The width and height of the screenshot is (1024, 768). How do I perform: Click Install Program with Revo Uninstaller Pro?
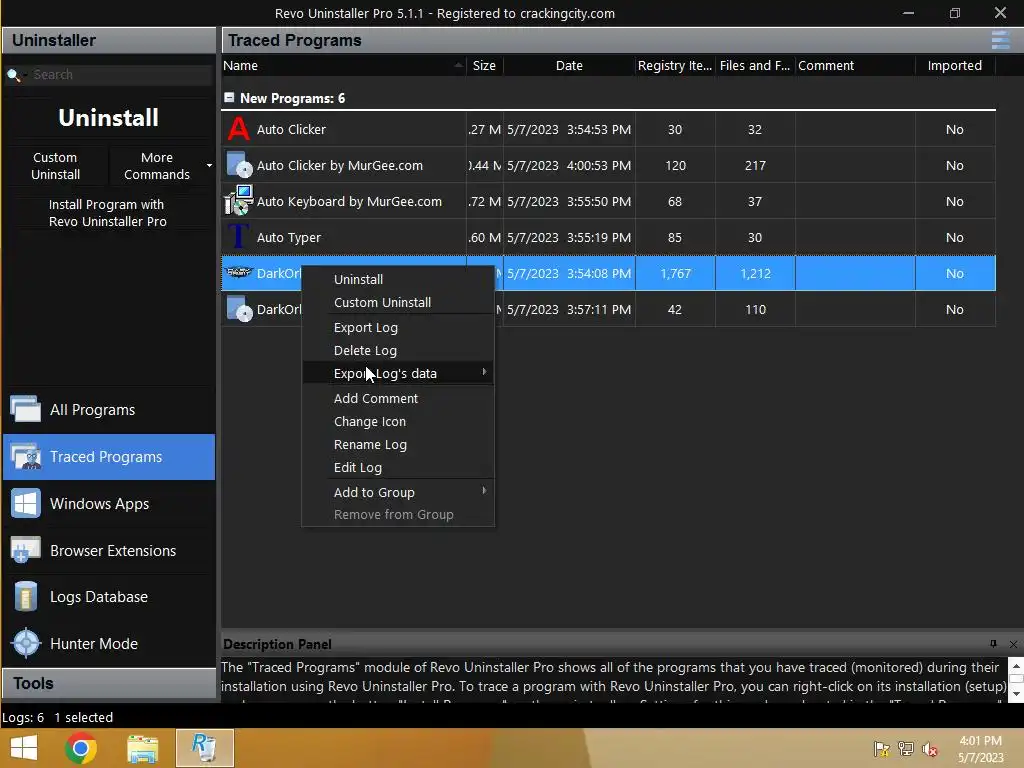click(108, 213)
